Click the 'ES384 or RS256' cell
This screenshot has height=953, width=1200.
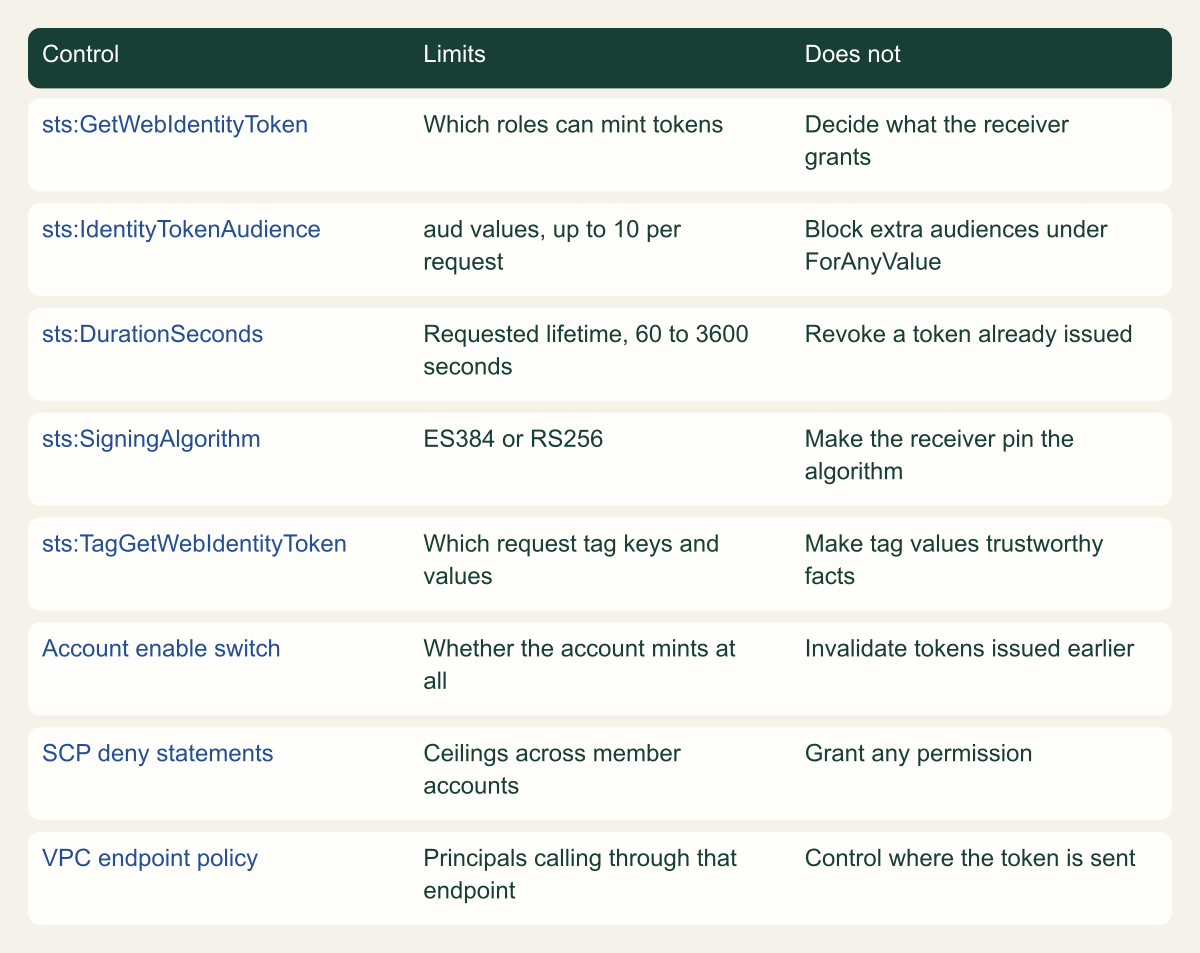(513, 438)
